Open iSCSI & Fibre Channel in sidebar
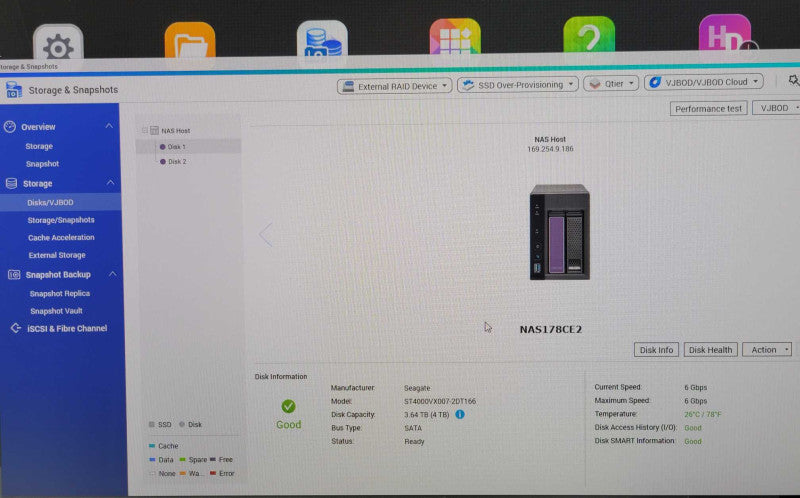 pos(67,328)
